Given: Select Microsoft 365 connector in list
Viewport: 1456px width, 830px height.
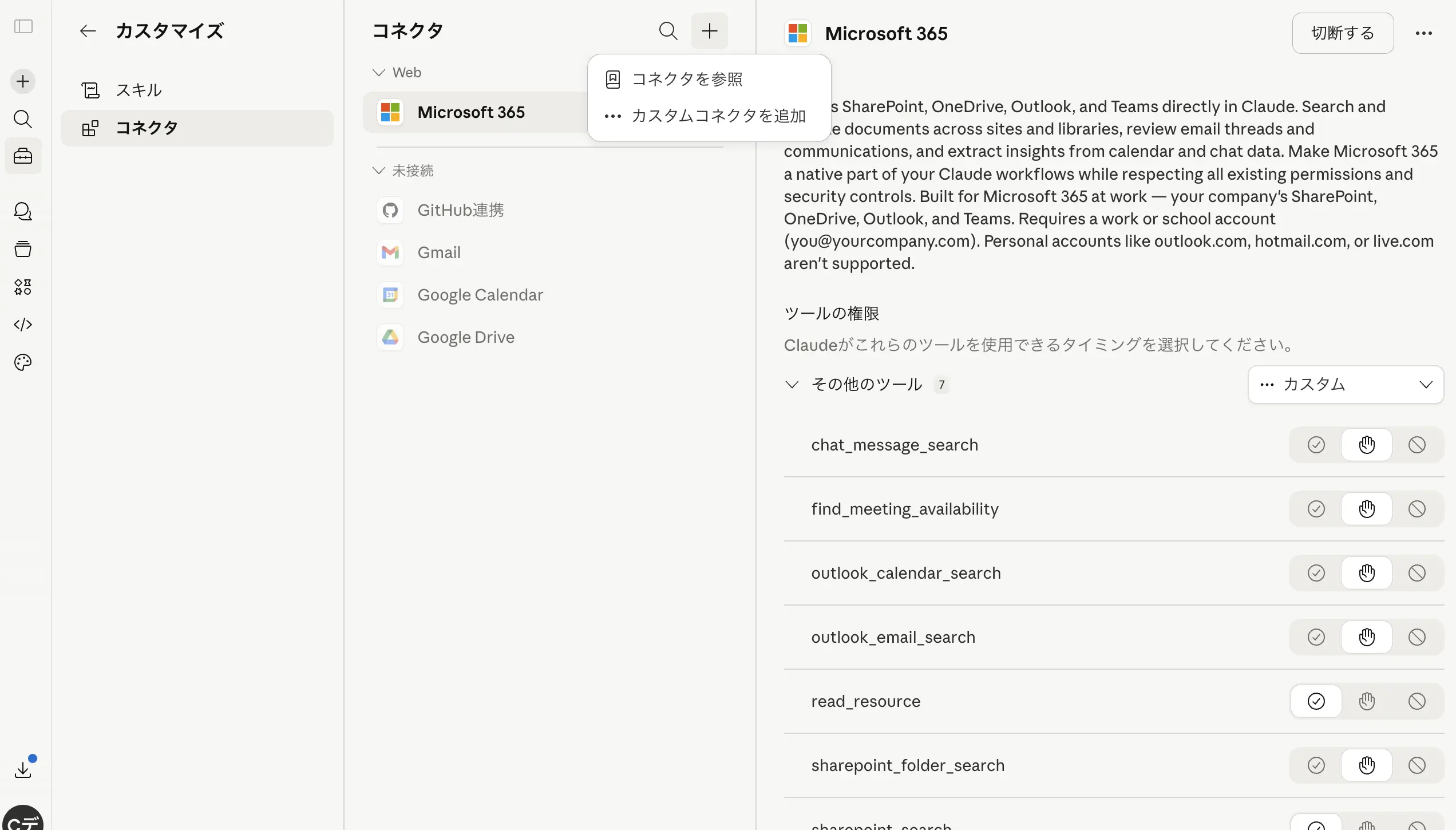Looking at the screenshot, I should [475, 112].
